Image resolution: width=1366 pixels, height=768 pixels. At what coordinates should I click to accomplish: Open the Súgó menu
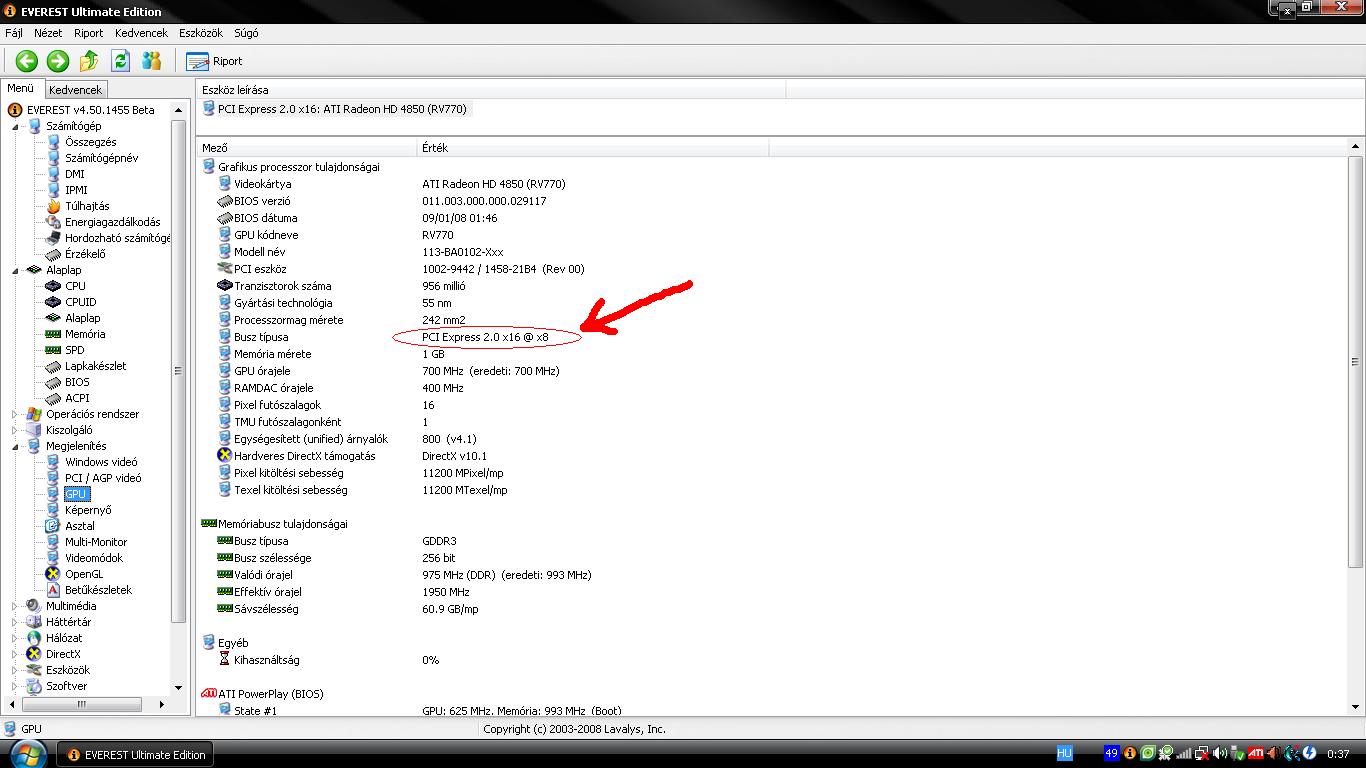click(246, 33)
